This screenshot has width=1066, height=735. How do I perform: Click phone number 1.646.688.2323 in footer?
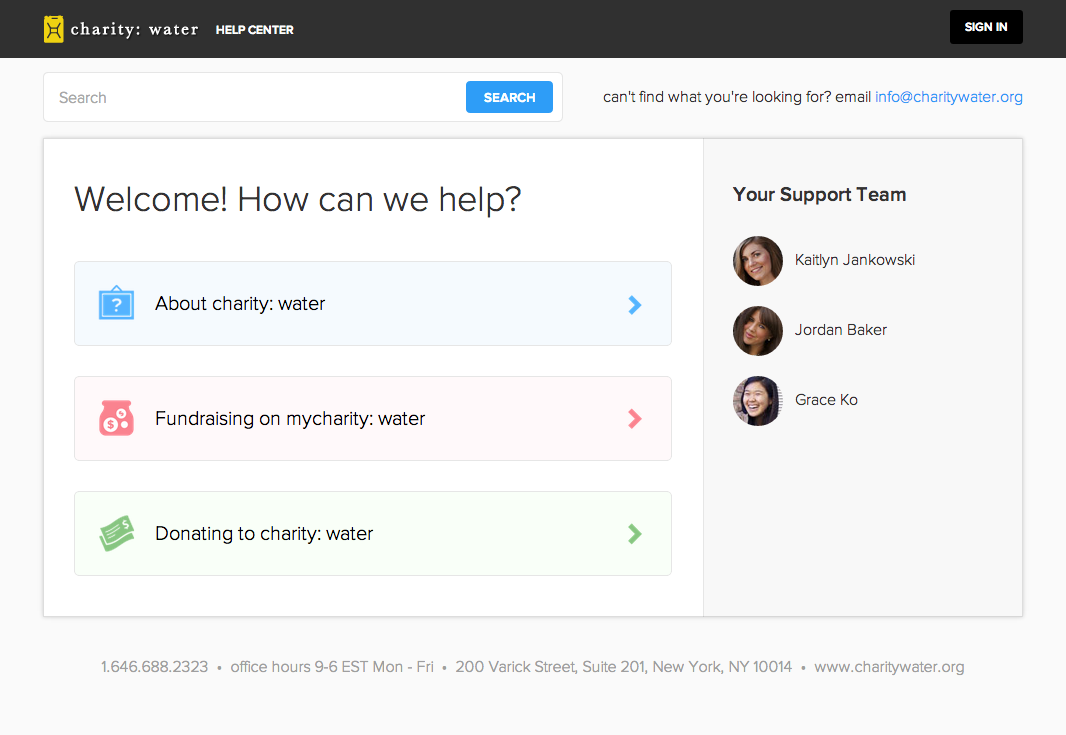pyautogui.click(x=154, y=667)
